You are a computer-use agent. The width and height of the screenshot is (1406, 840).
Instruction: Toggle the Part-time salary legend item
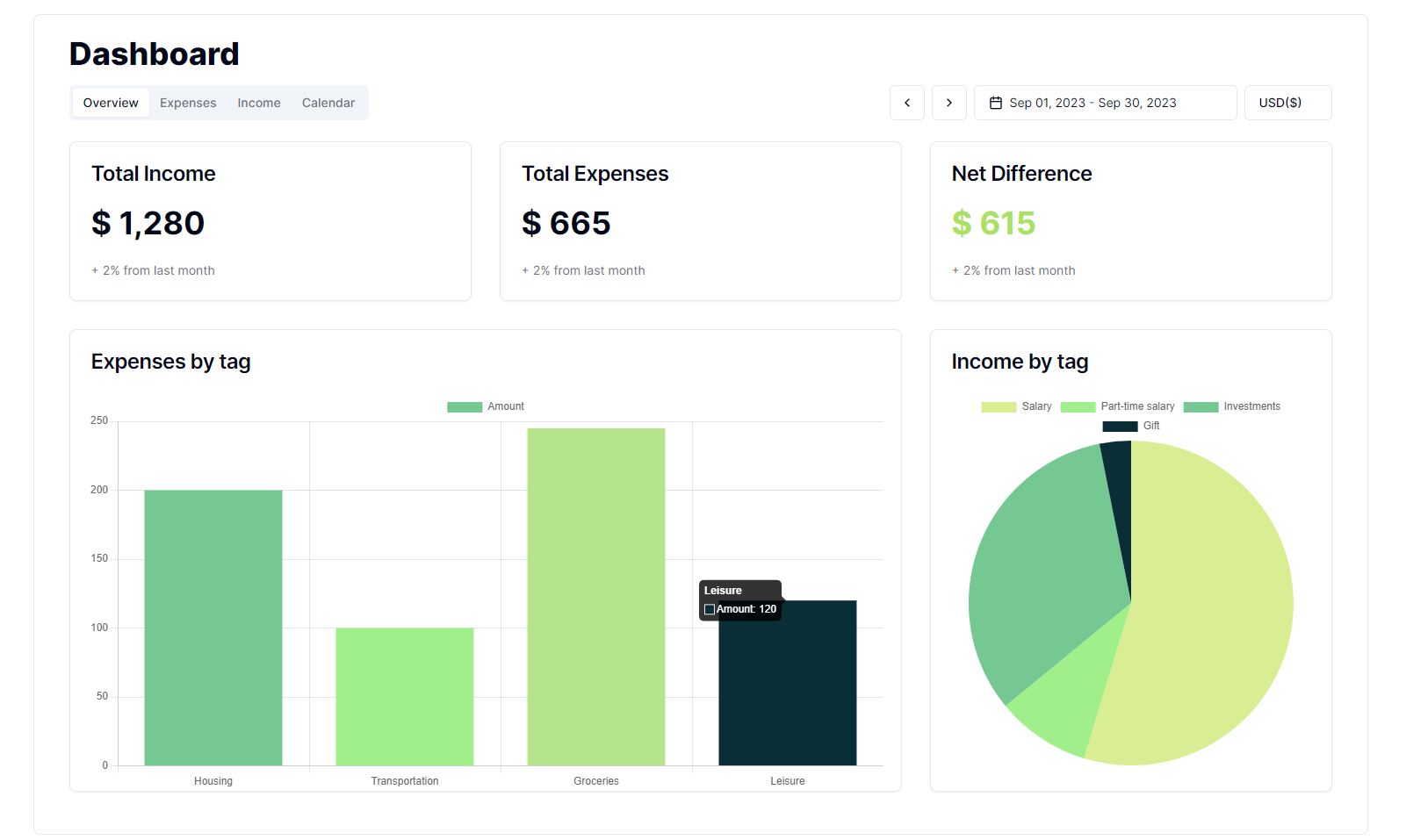coord(1118,406)
